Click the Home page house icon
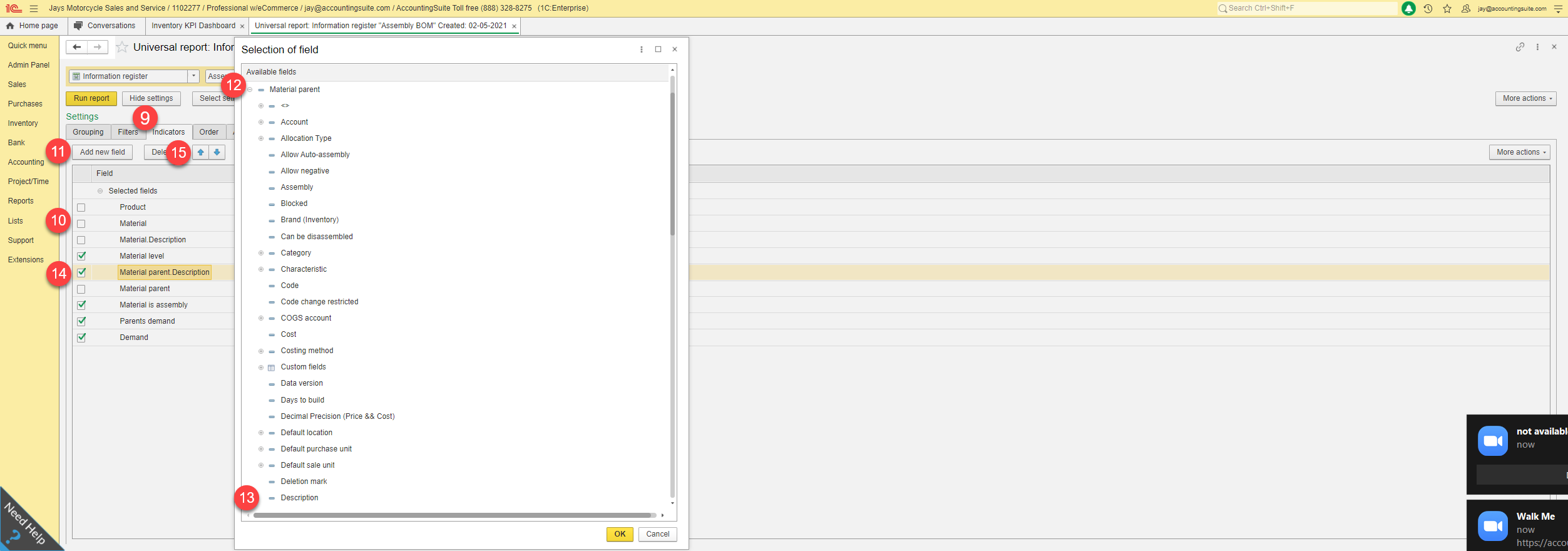Image resolution: width=1568 pixels, height=551 pixels. [x=10, y=26]
